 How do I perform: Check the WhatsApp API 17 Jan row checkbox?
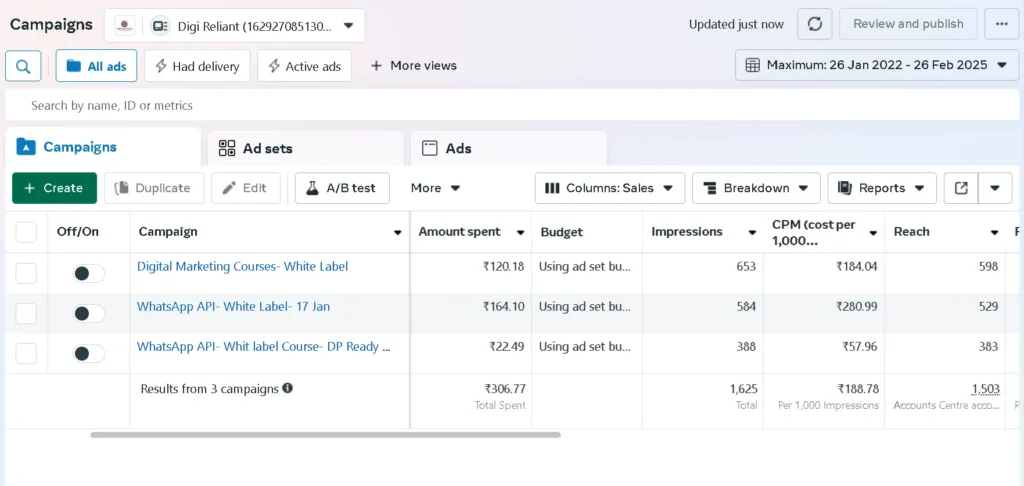pos(26,314)
